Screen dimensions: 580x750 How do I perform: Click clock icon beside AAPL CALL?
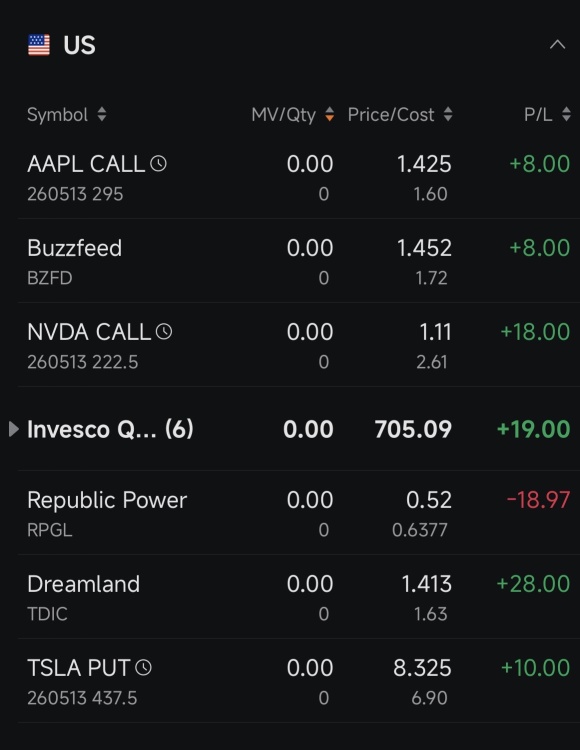click(x=158, y=164)
